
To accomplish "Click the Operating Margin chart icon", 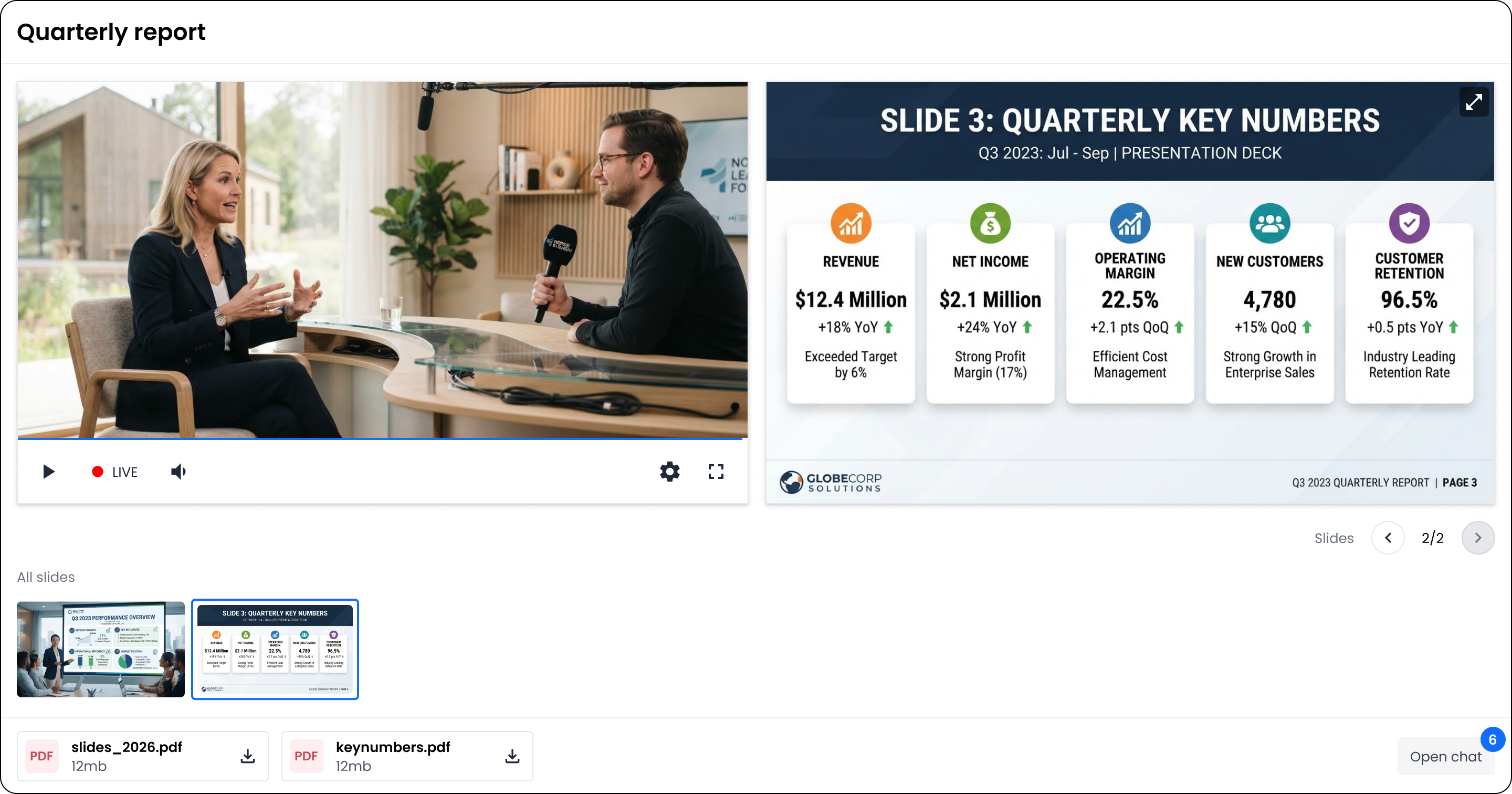I will coord(1130,223).
